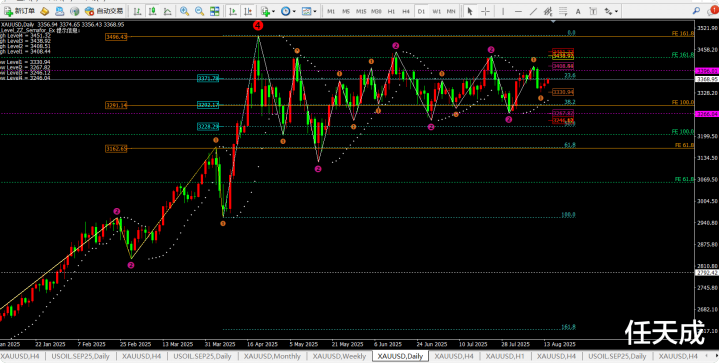Click the chart shift triangle marker

(x=553, y=22)
